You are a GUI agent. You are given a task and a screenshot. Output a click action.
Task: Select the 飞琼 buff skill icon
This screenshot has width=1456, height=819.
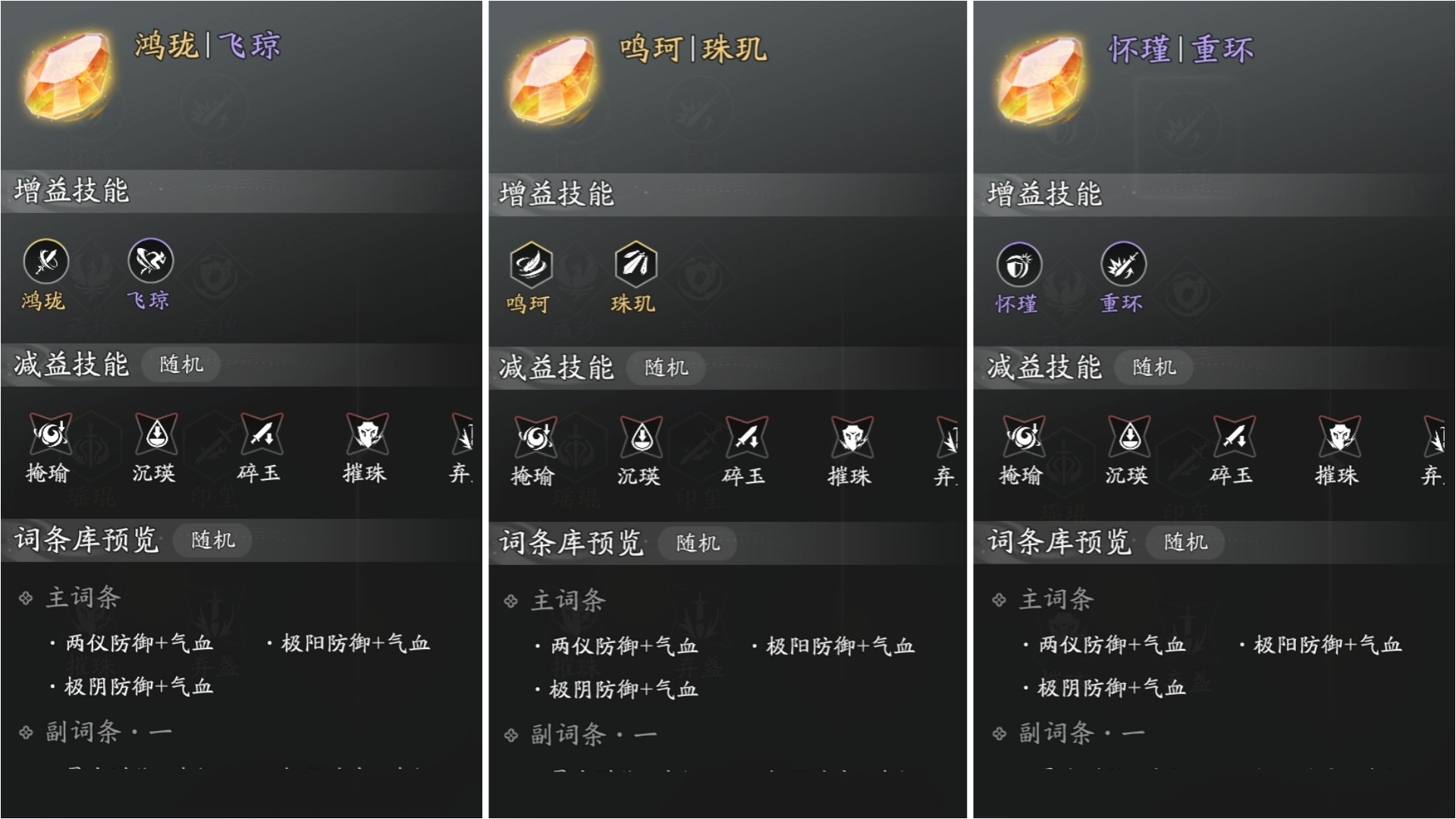151,262
